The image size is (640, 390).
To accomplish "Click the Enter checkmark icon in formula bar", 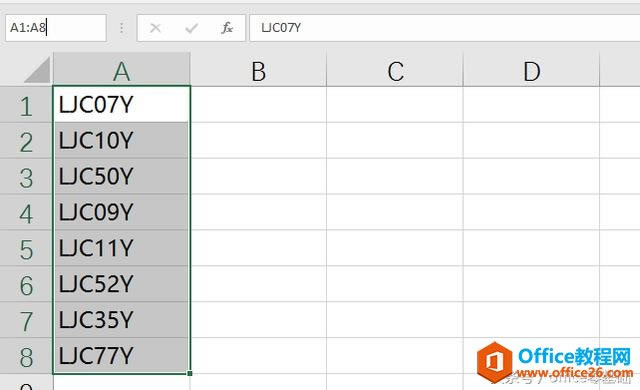I will [191, 28].
